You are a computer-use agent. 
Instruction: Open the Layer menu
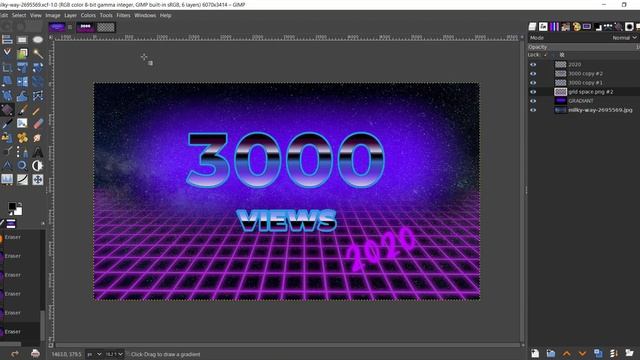(70, 16)
